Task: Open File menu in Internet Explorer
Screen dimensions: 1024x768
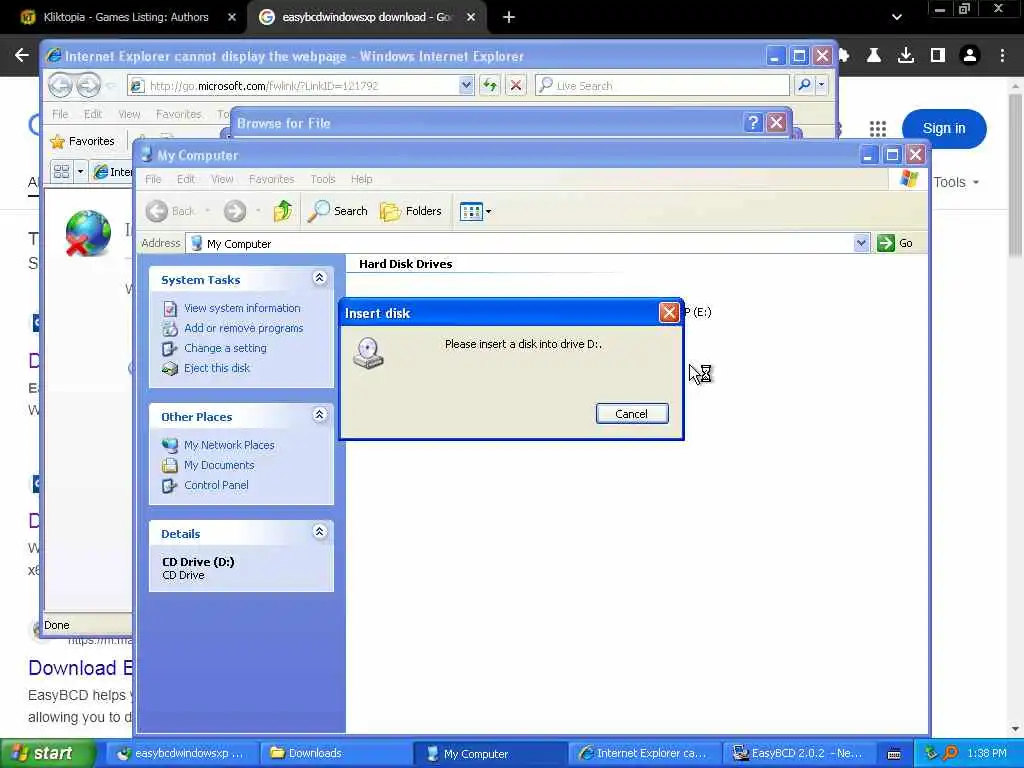Action: pos(59,114)
